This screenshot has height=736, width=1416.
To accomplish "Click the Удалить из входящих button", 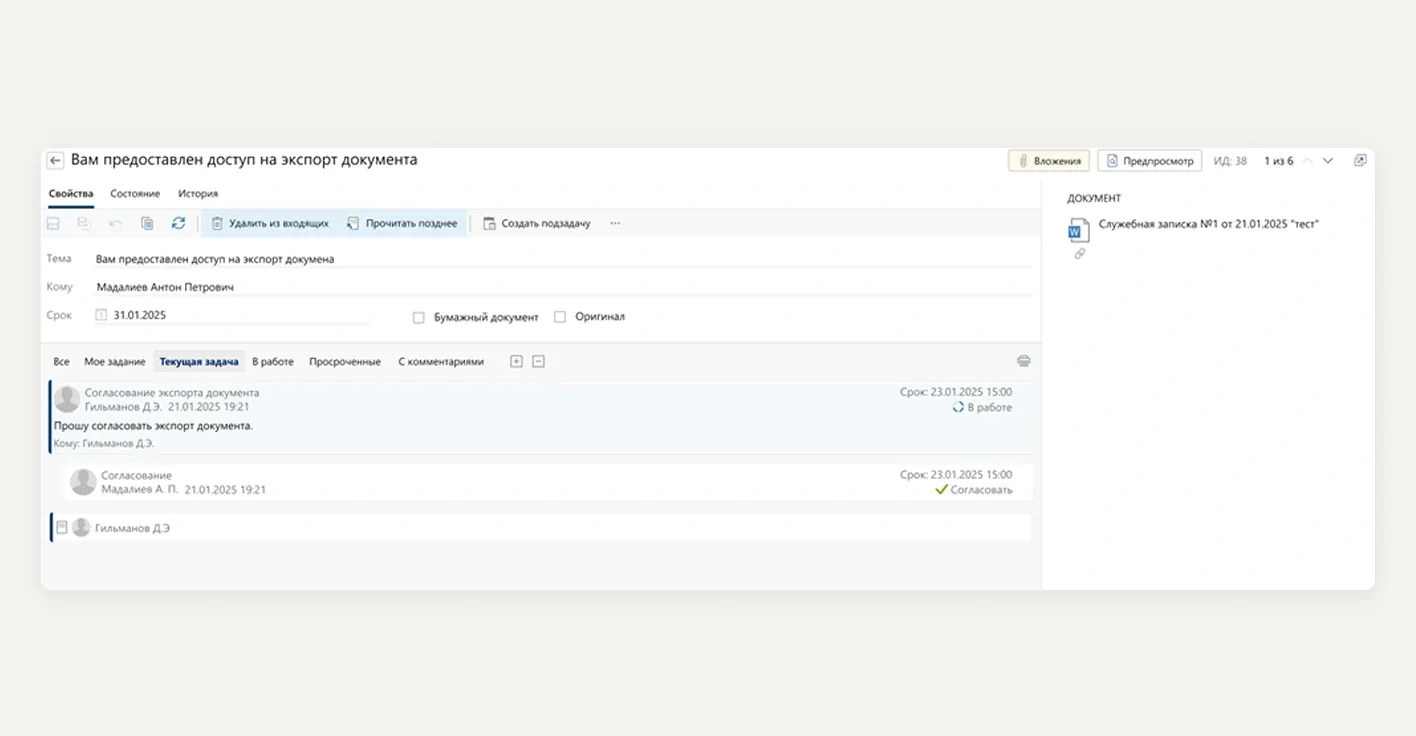I will (270, 223).
